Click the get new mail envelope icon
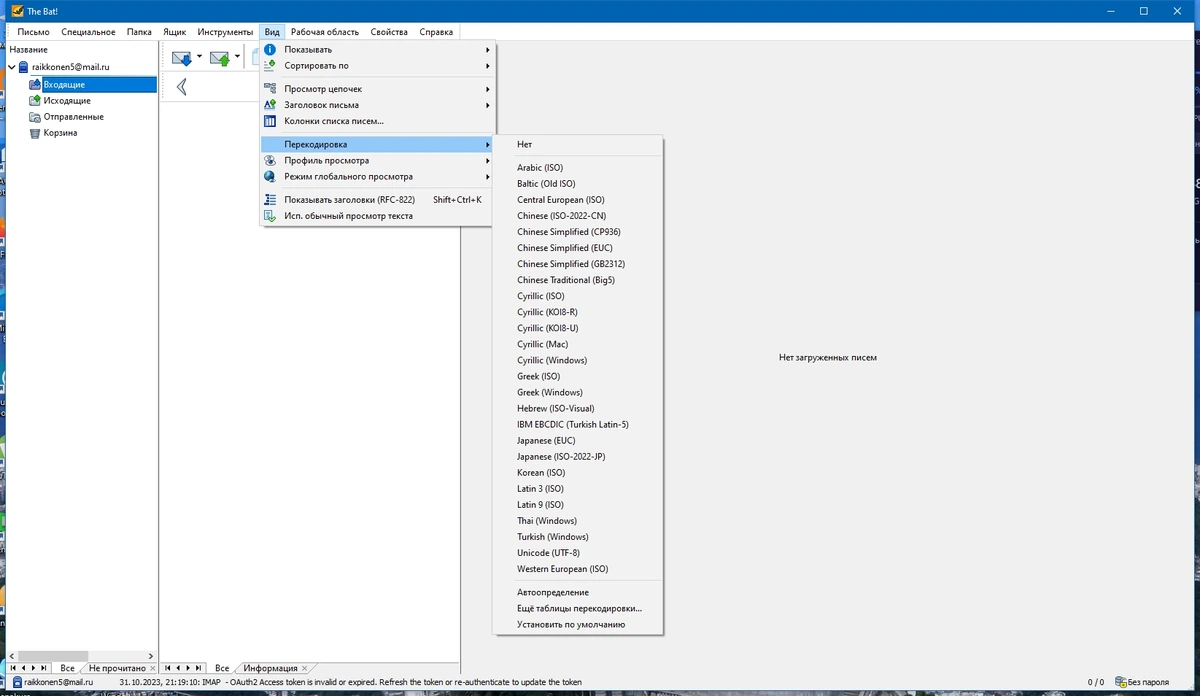This screenshot has height=696, width=1200. [x=182, y=58]
